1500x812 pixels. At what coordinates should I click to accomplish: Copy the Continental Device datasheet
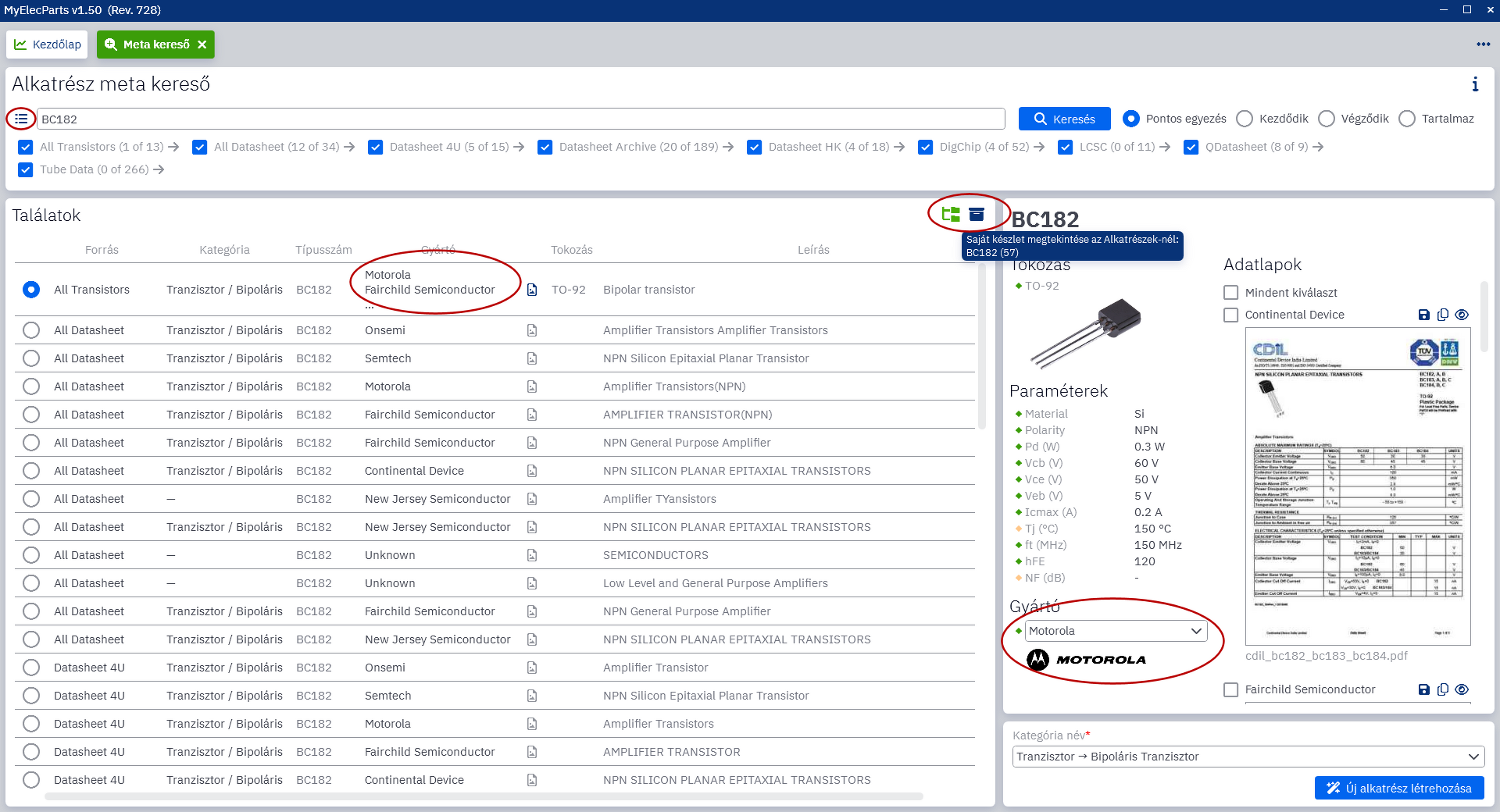pos(1443,315)
